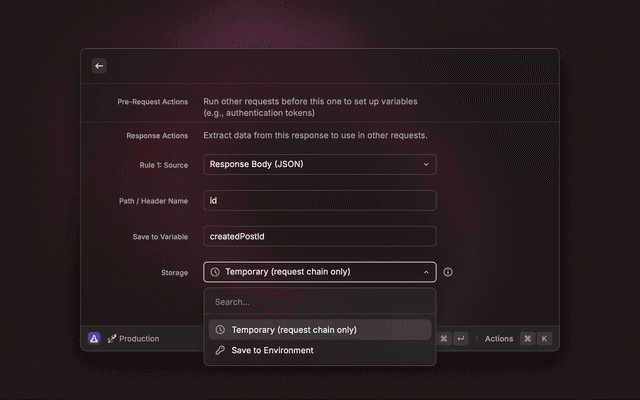640x400 pixels.
Task: Click the rocket icon next to Production
Action: (x=112, y=339)
